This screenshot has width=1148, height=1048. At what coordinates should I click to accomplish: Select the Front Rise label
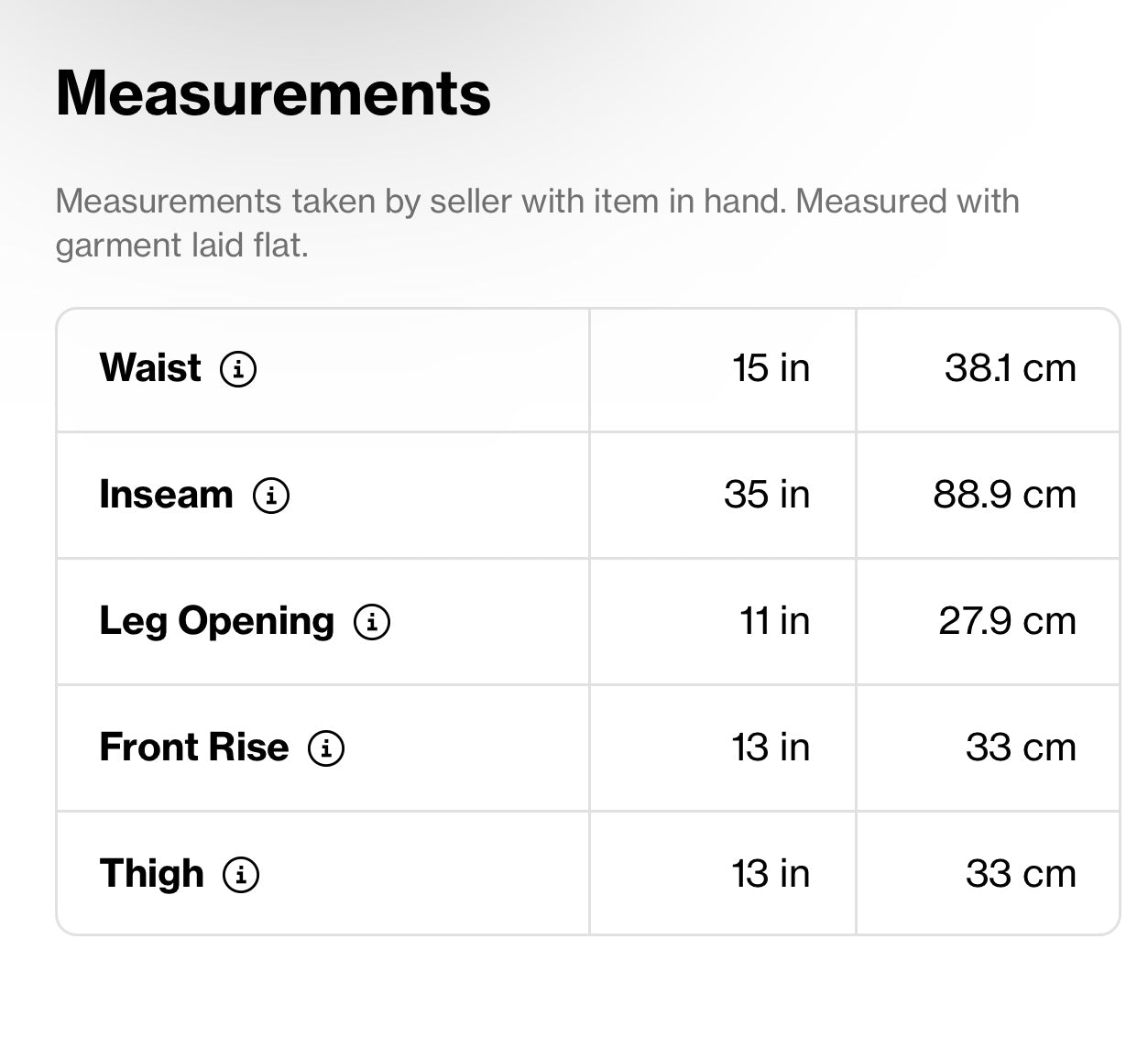[x=193, y=748]
